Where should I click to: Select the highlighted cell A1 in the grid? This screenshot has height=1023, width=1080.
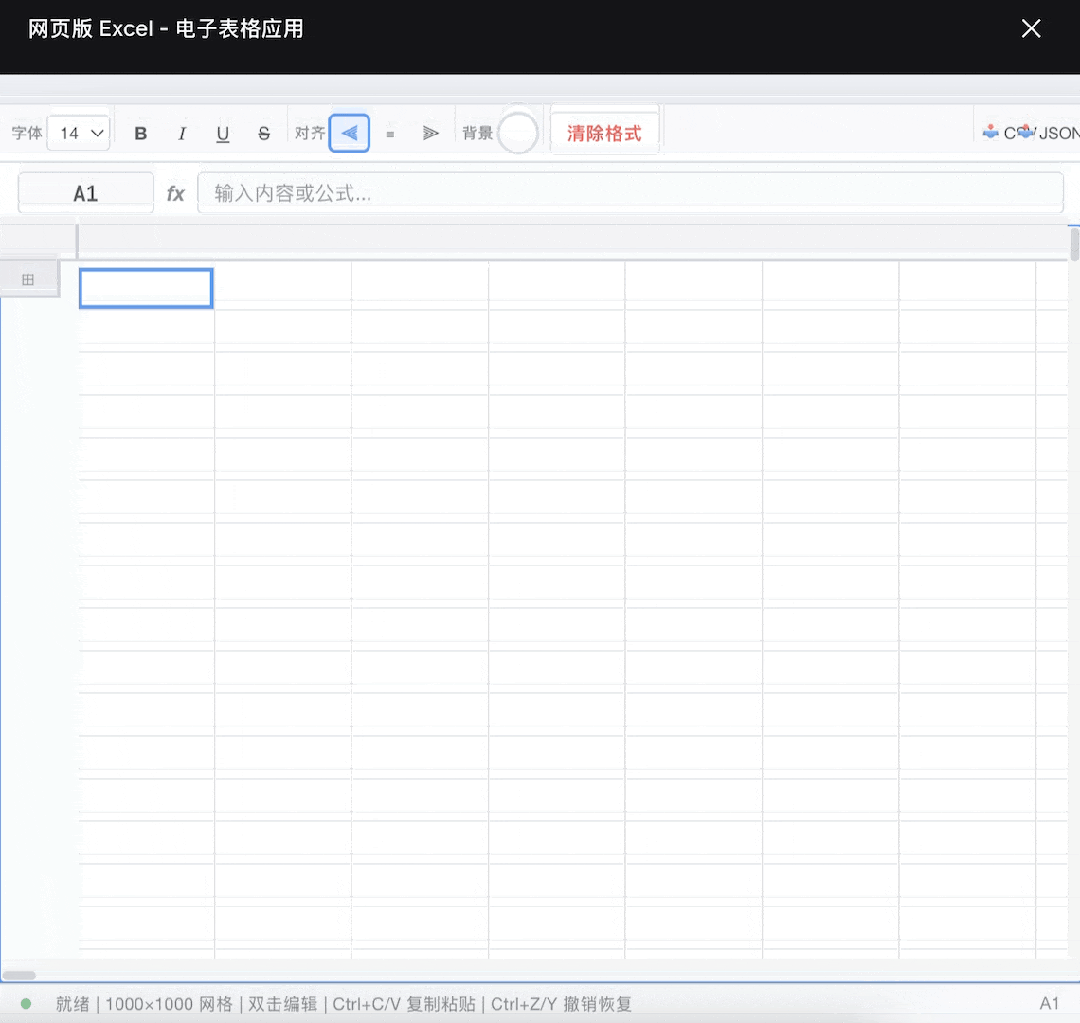(146, 288)
